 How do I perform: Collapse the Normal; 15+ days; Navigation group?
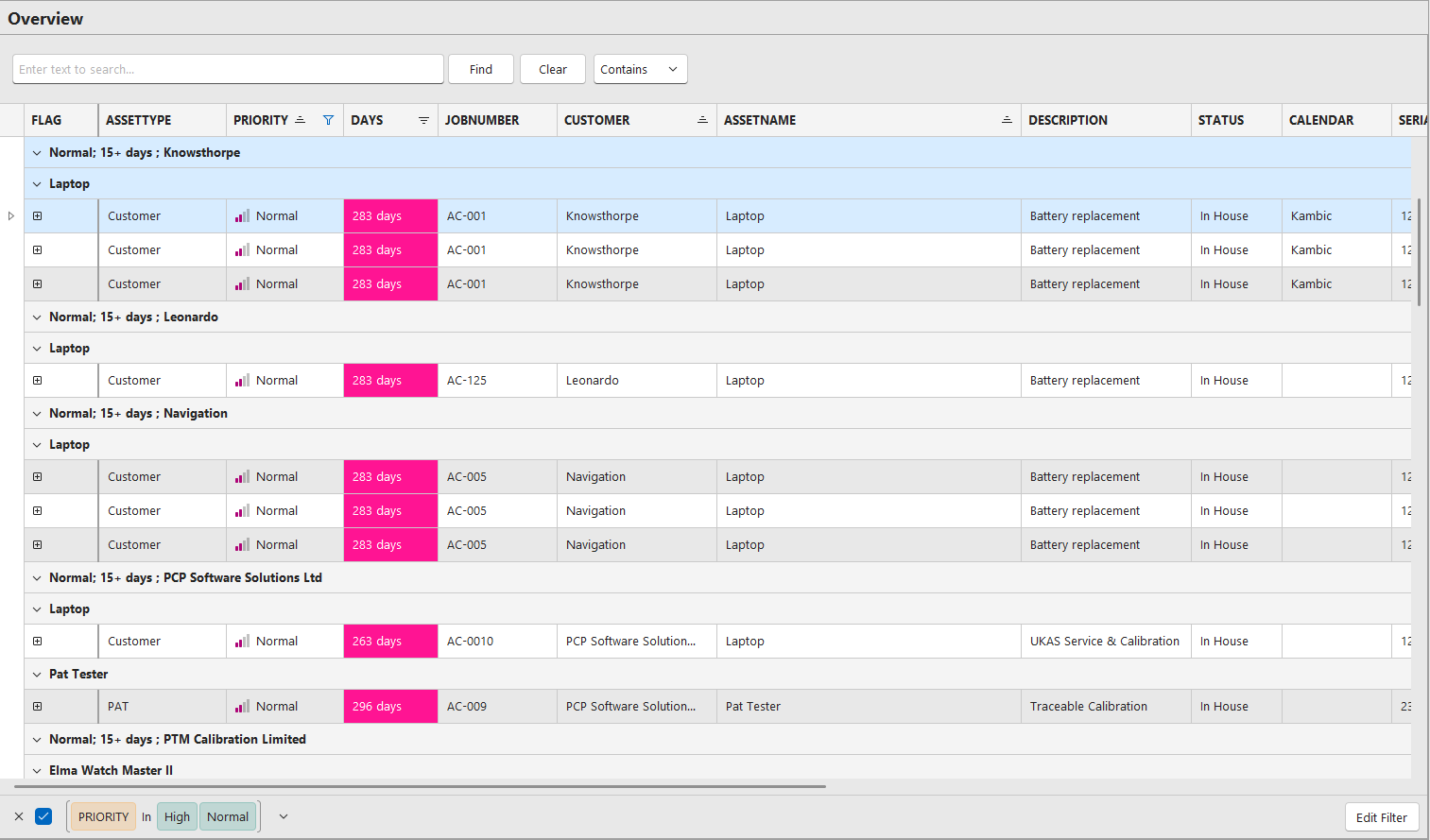(x=37, y=414)
